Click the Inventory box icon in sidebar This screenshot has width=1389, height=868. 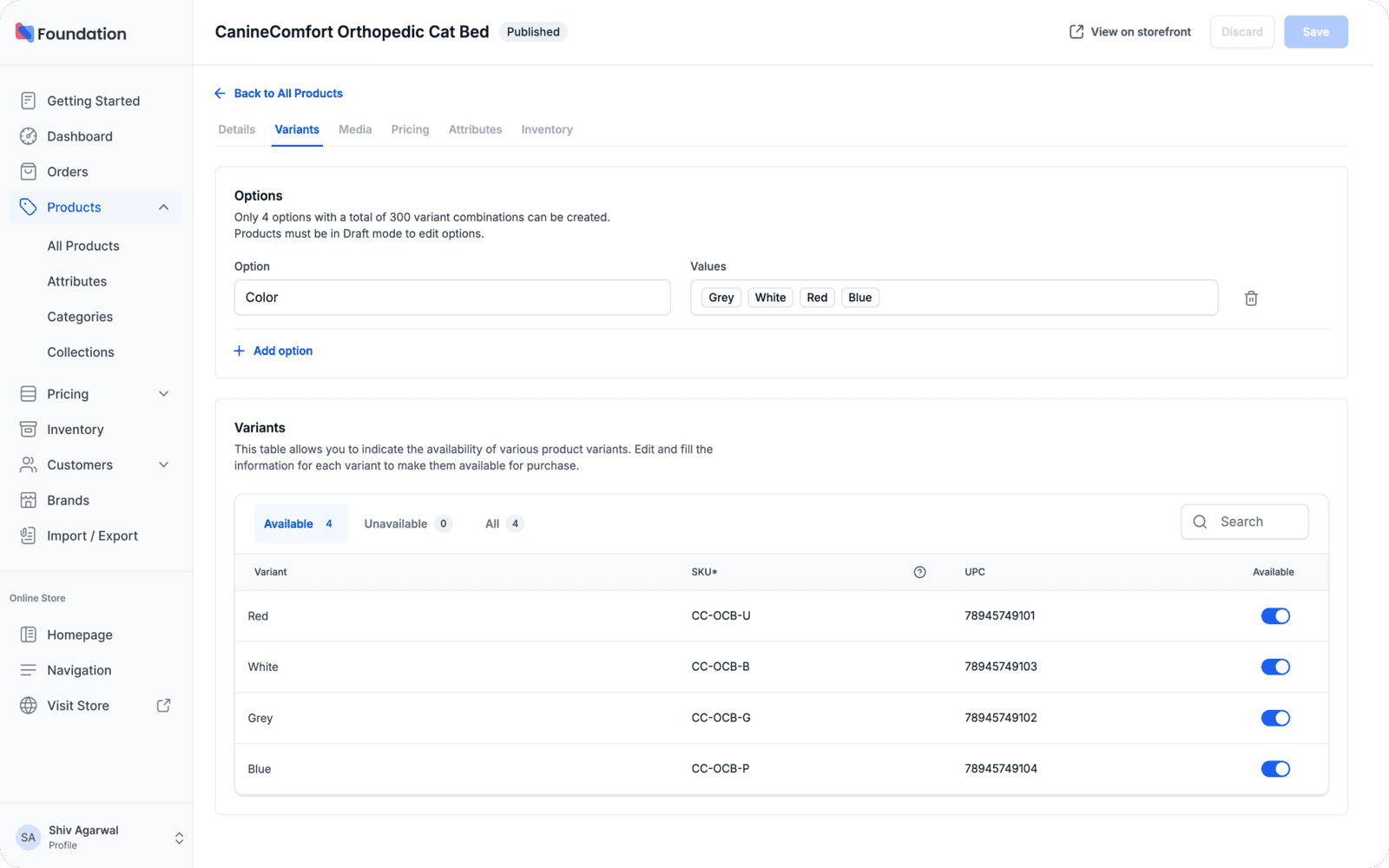[29, 430]
